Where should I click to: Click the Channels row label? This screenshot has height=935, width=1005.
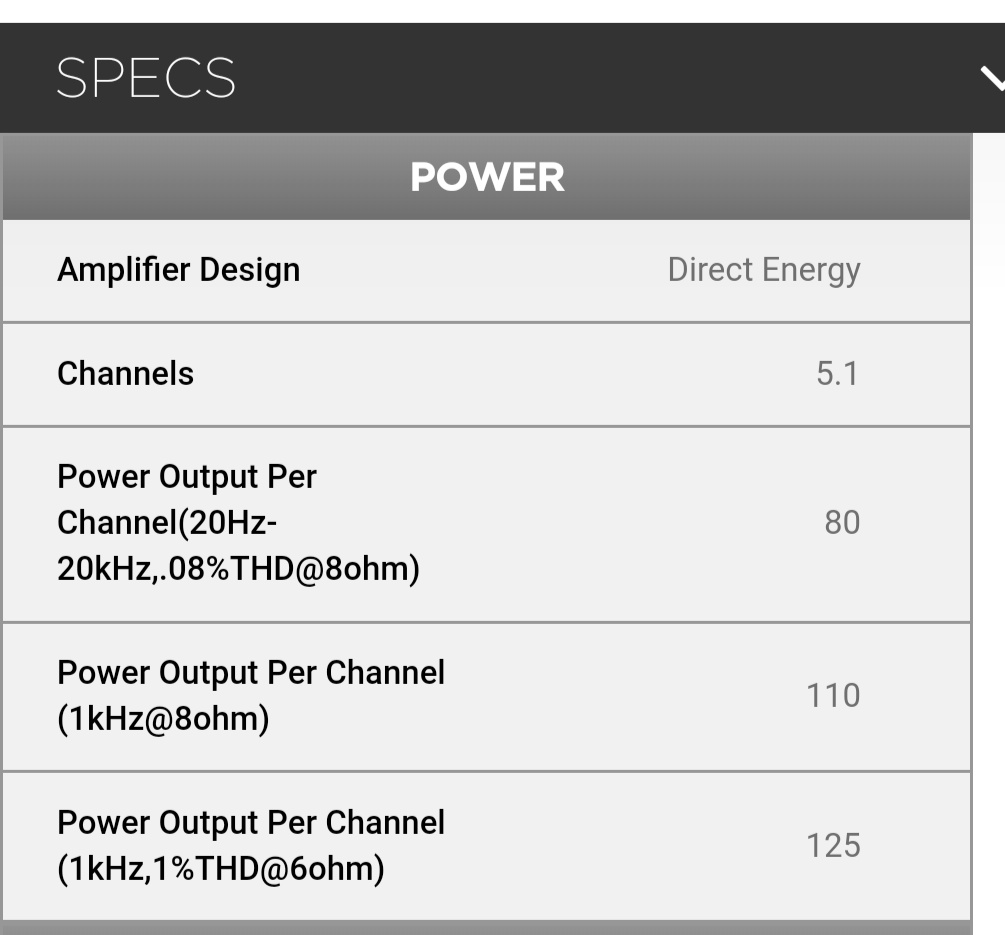126,374
